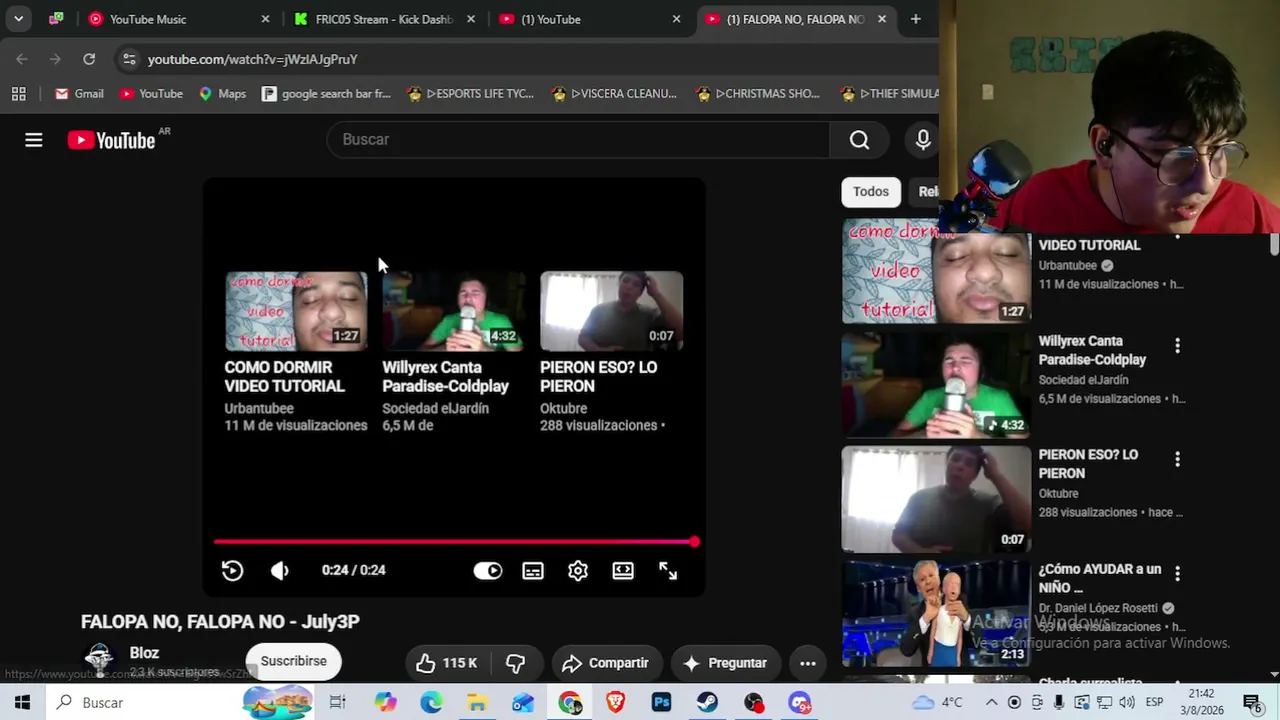Toggle the autoplay switch in the player
The image size is (1280, 720).
coord(488,571)
